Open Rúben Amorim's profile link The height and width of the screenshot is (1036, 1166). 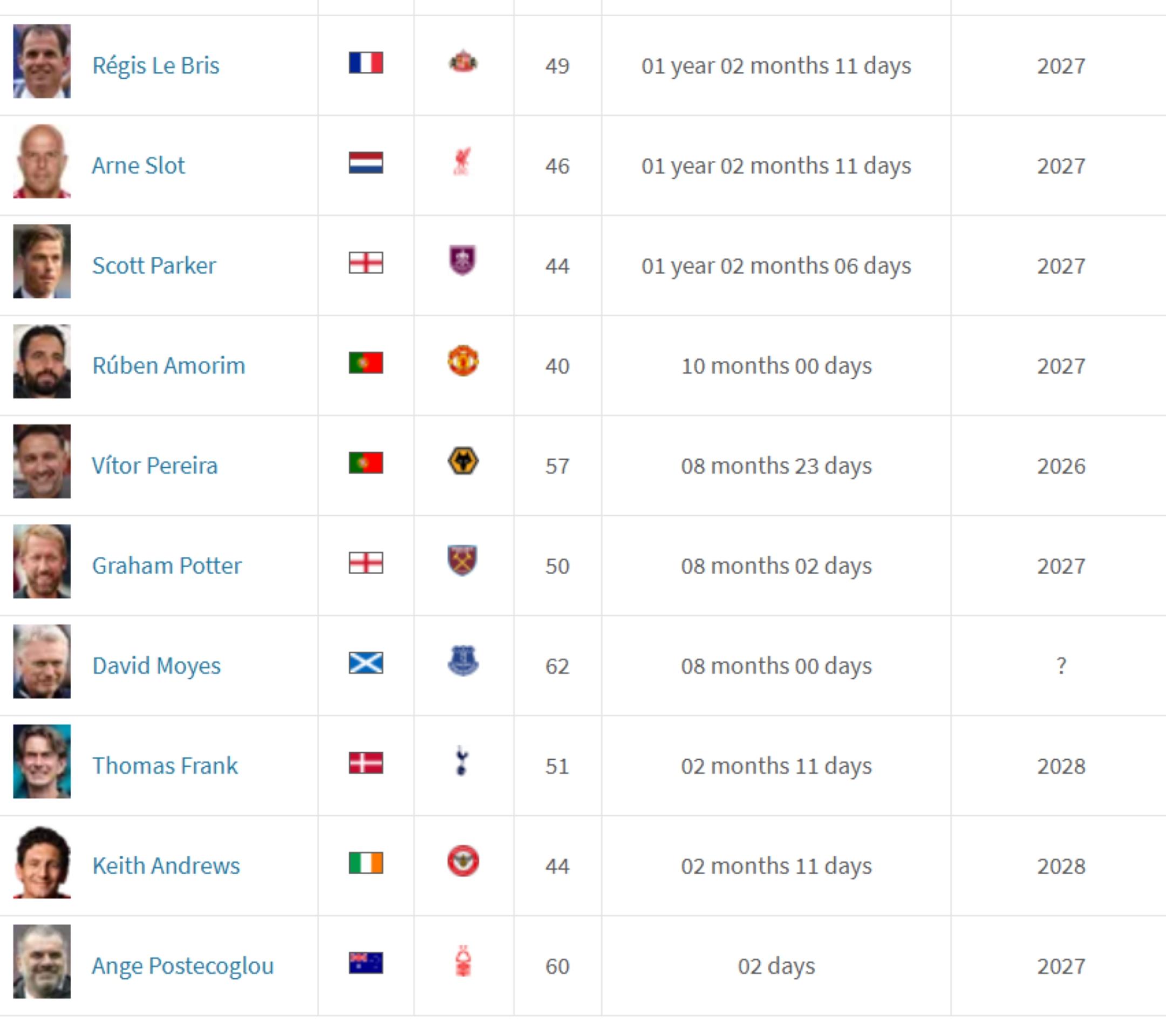[169, 366]
